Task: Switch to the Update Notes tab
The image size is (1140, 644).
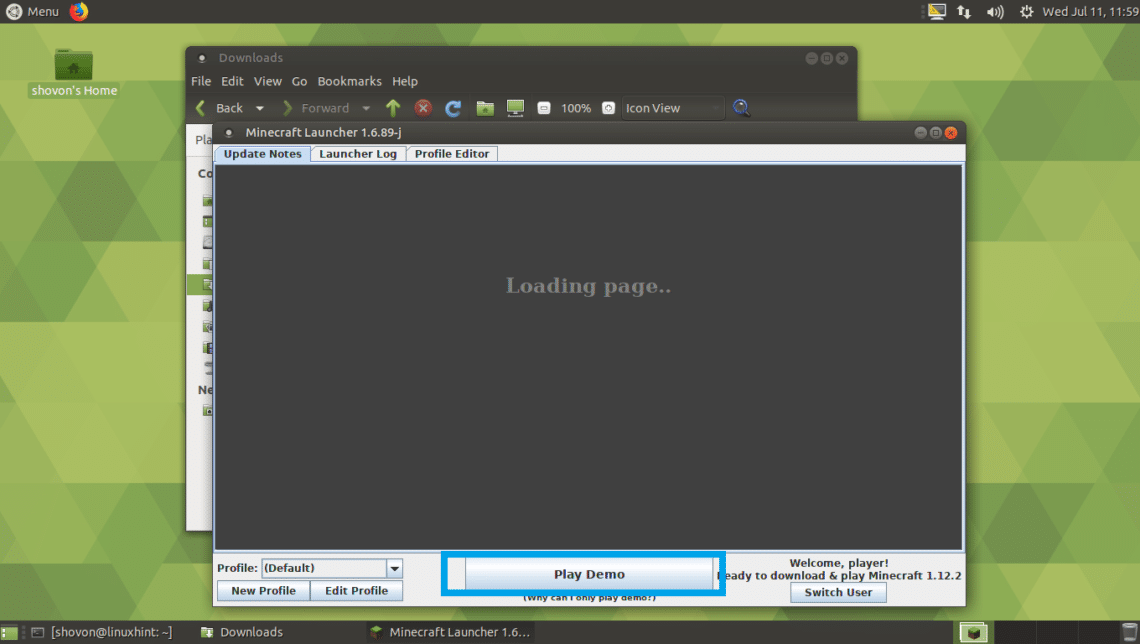Action: tap(262, 153)
